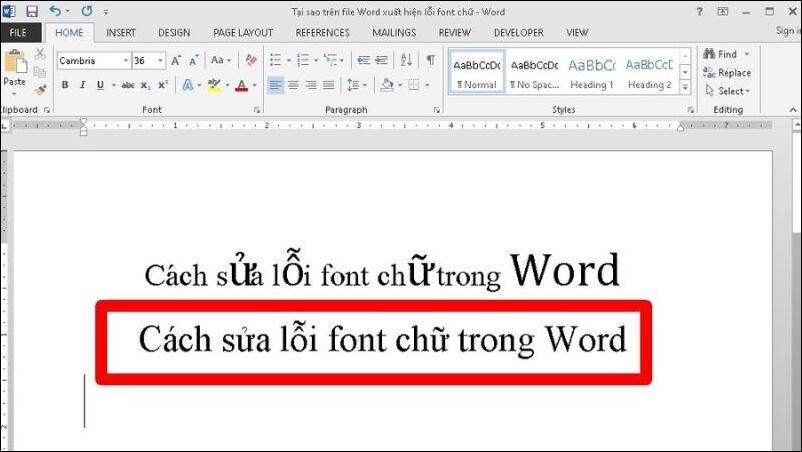The width and height of the screenshot is (802, 452).
Task: Click the Replace button
Action: [x=727, y=73]
